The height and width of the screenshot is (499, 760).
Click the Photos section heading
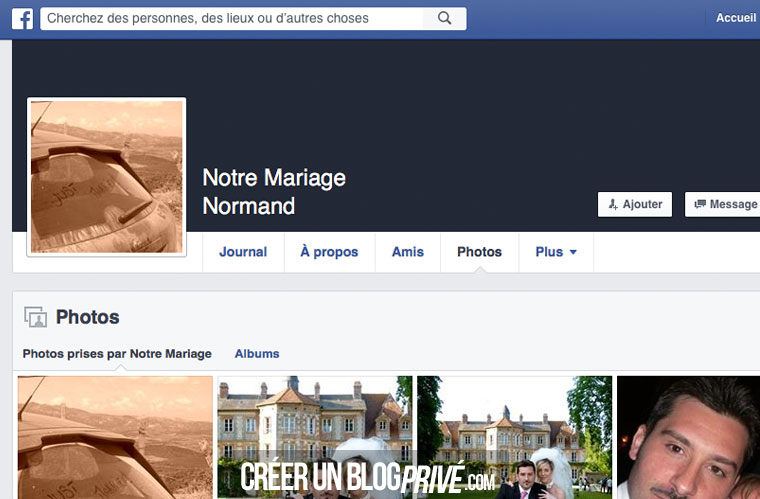[87, 317]
